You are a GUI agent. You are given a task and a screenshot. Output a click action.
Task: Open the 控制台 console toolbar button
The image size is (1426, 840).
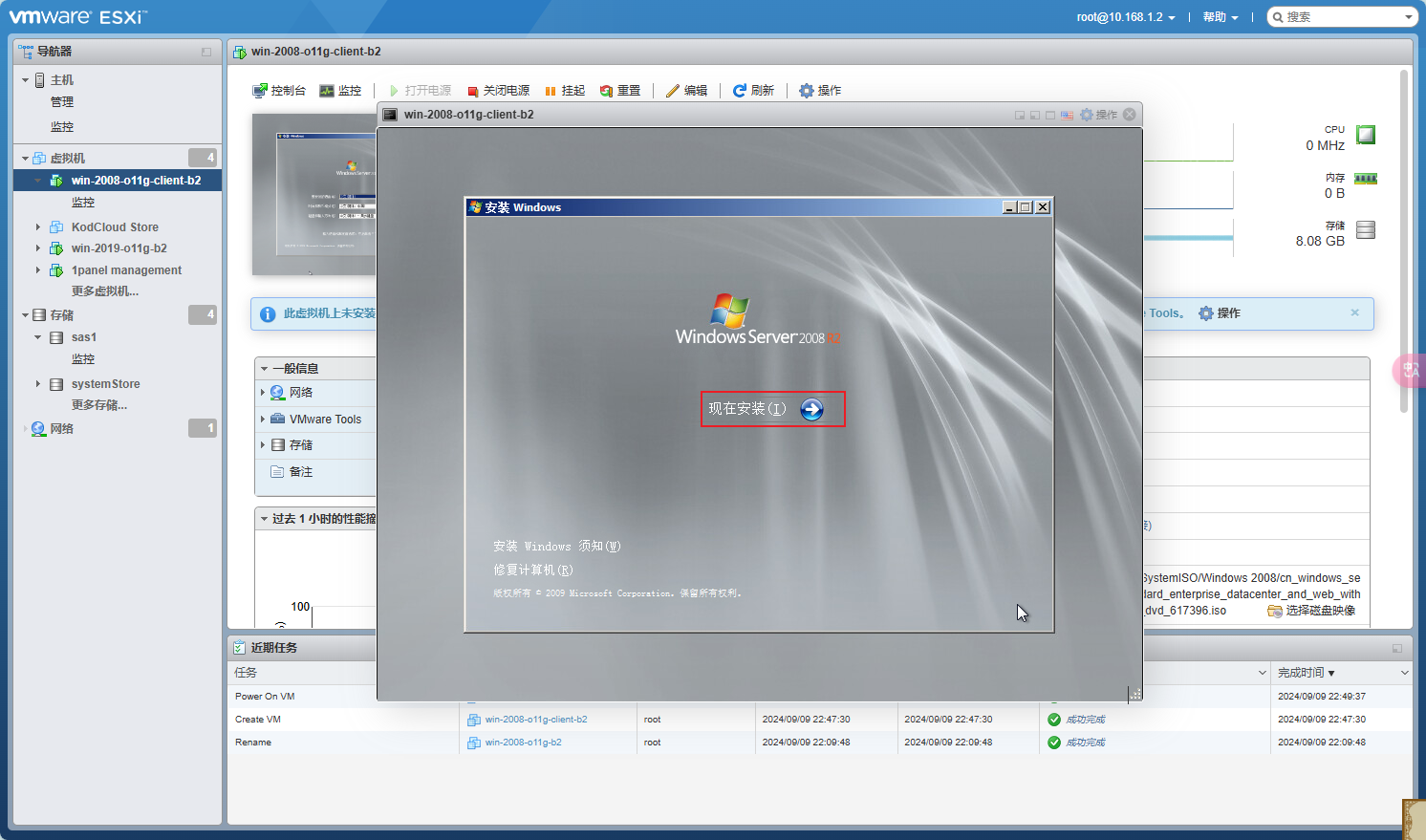coord(279,91)
